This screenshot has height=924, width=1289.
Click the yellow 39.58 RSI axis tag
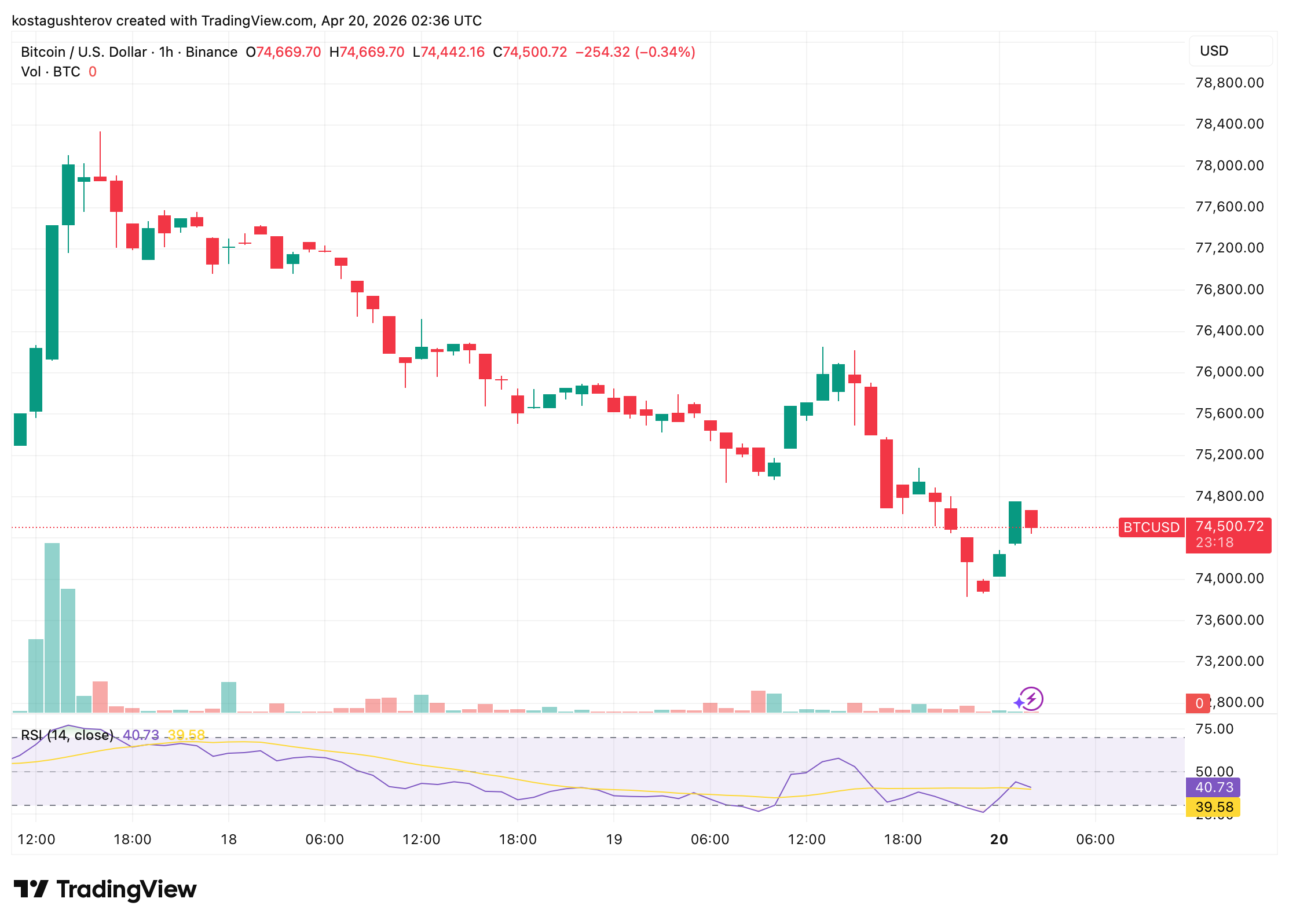[1213, 807]
